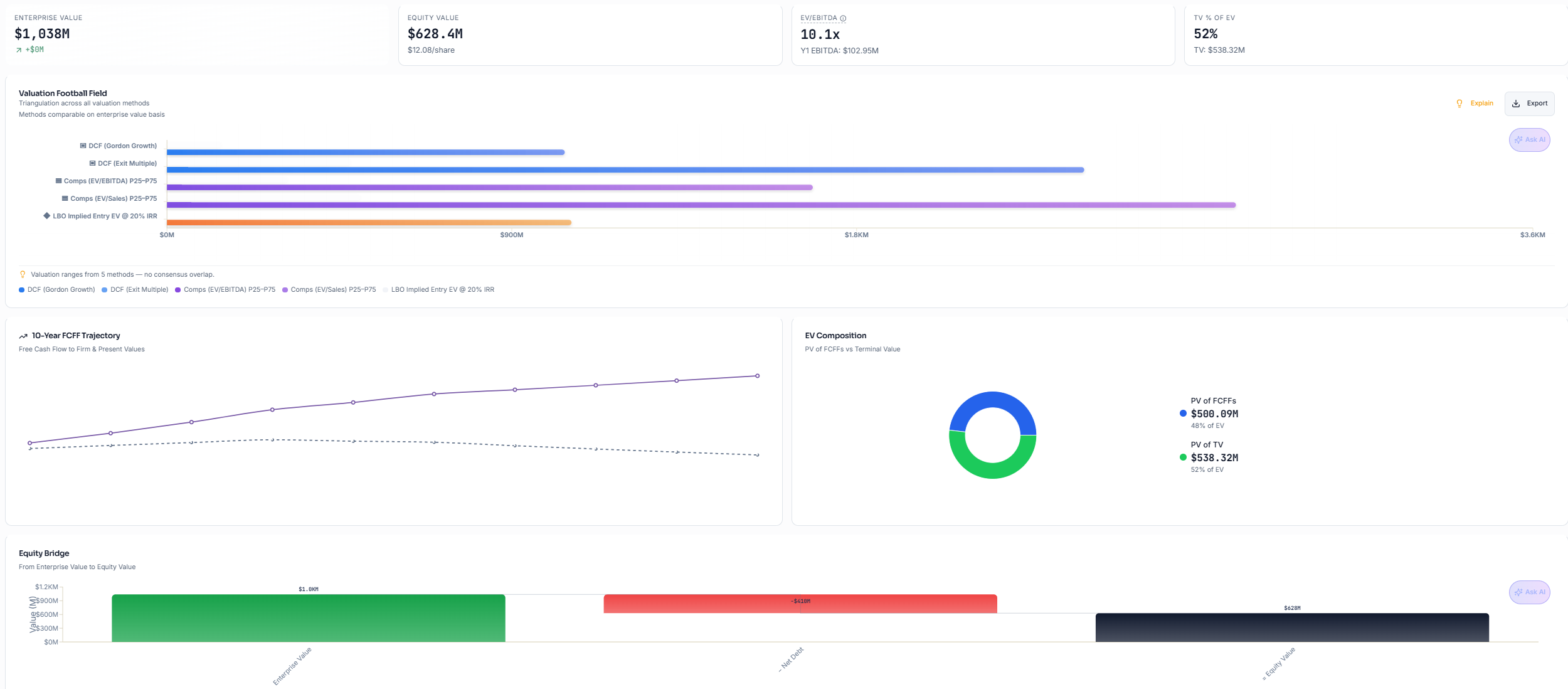Click the blue dot beside PV of FCFFs
The image size is (1568, 689).
click(1183, 414)
